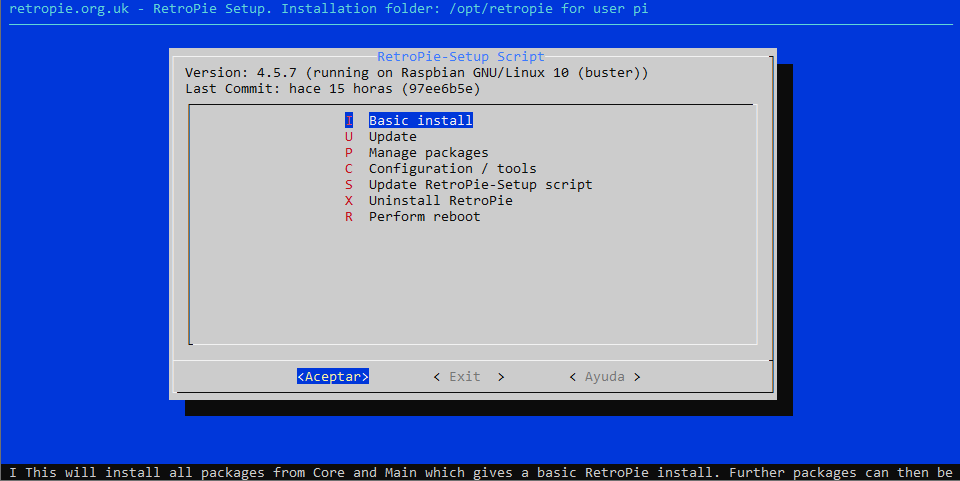Viewport: 960px width, 481px height.
Task: Click the Aceptar button
Action: point(333,376)
